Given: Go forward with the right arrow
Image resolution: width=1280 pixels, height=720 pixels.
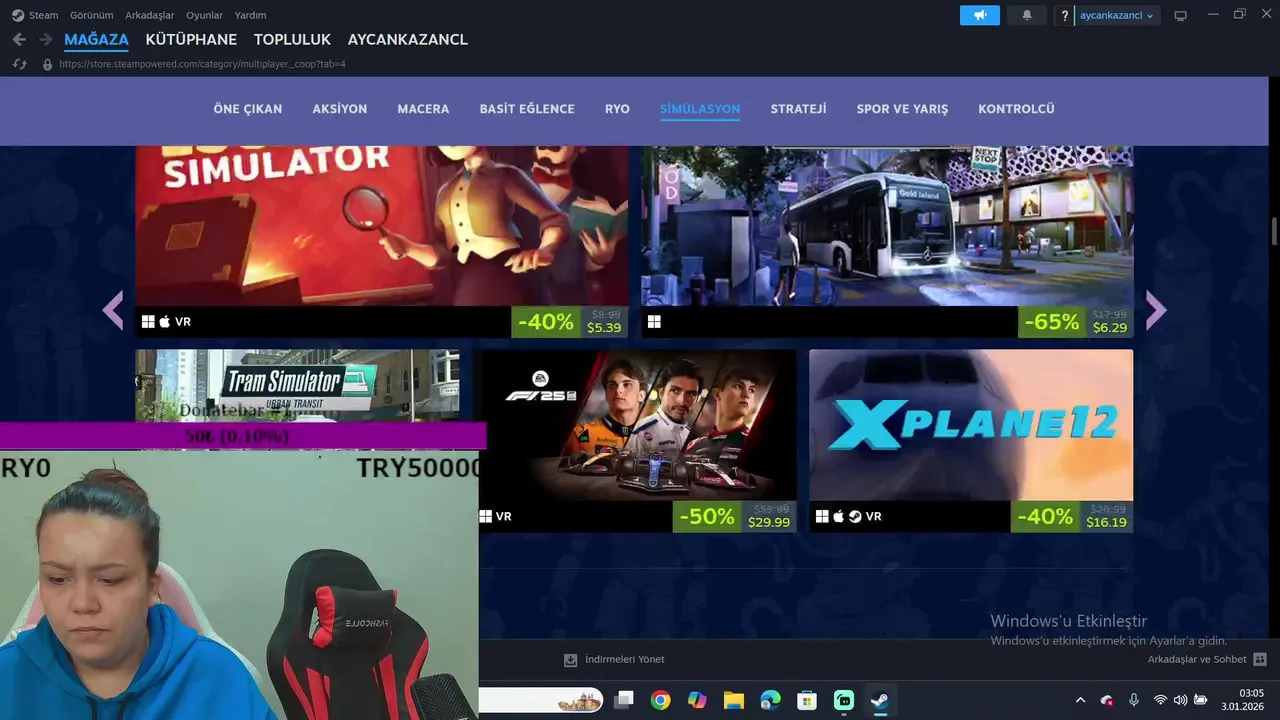Looking at the screenshot, I should (45, 39).
